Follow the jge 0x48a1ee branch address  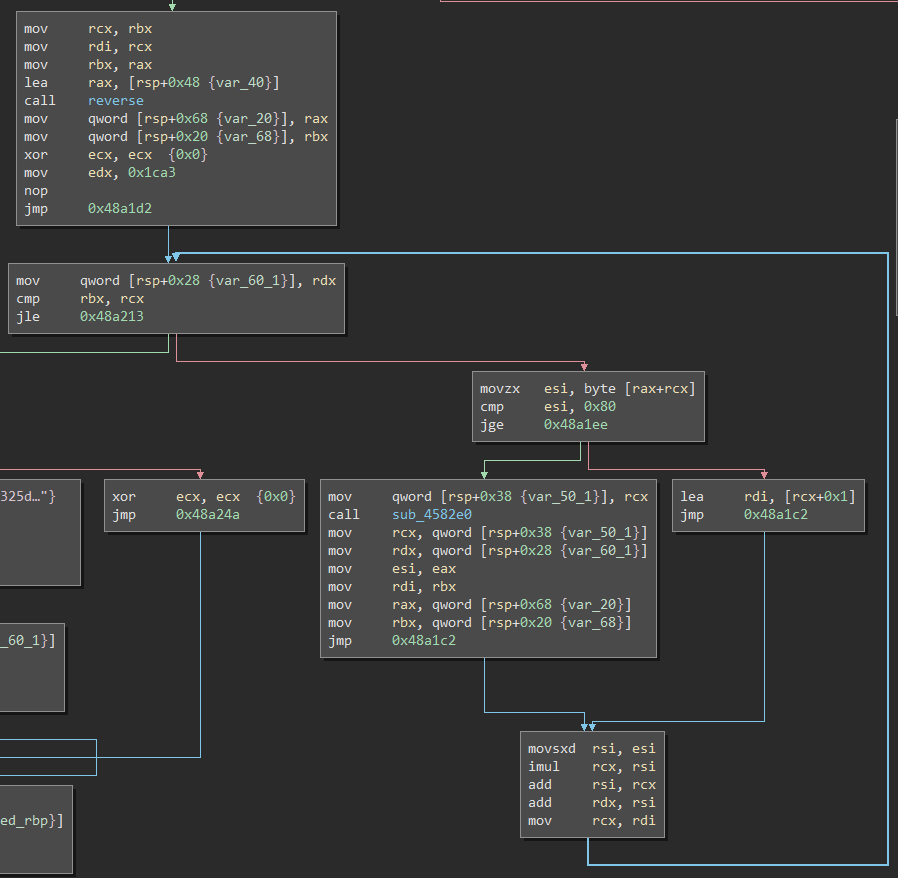[575, 425]
